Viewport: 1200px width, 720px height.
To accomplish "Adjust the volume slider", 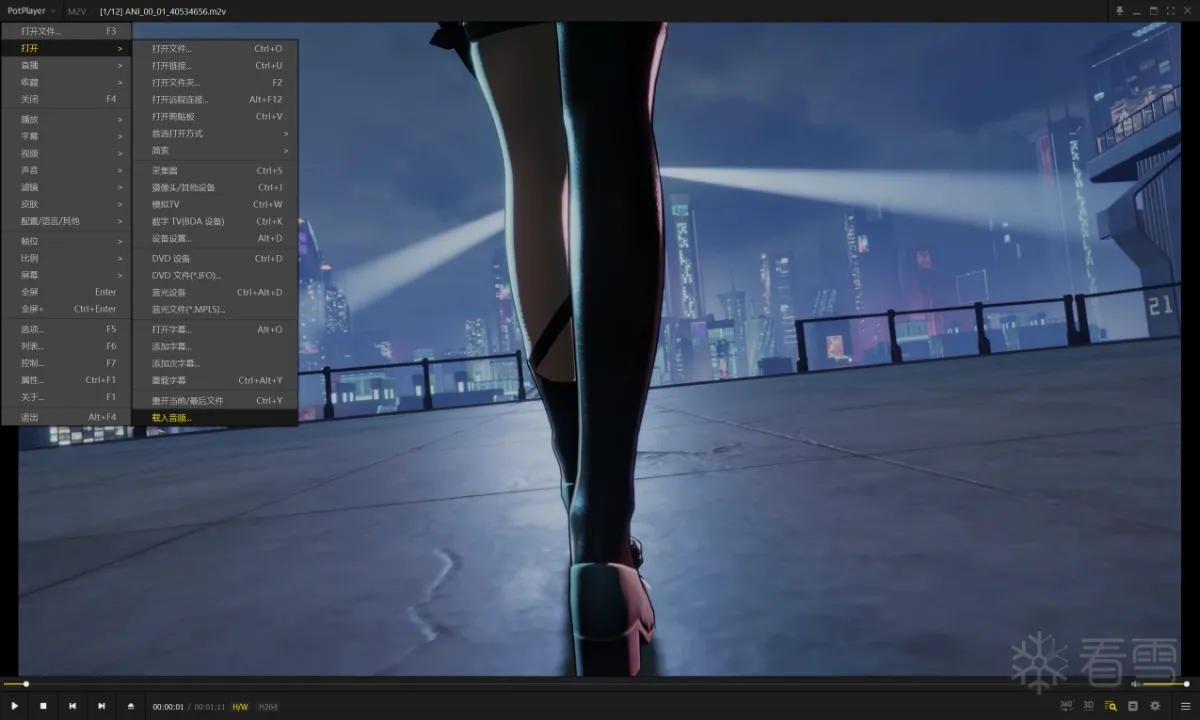I will [x=1165, y=684].
